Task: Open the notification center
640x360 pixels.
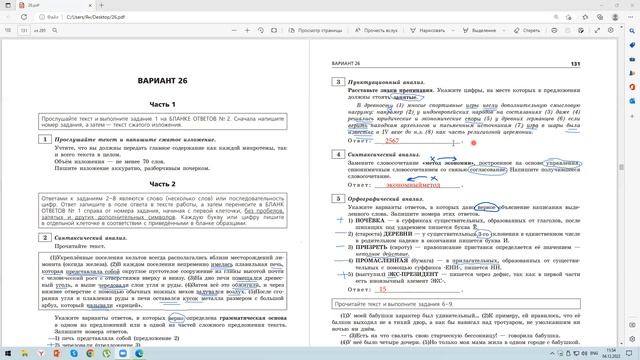Action: (629, 353)
